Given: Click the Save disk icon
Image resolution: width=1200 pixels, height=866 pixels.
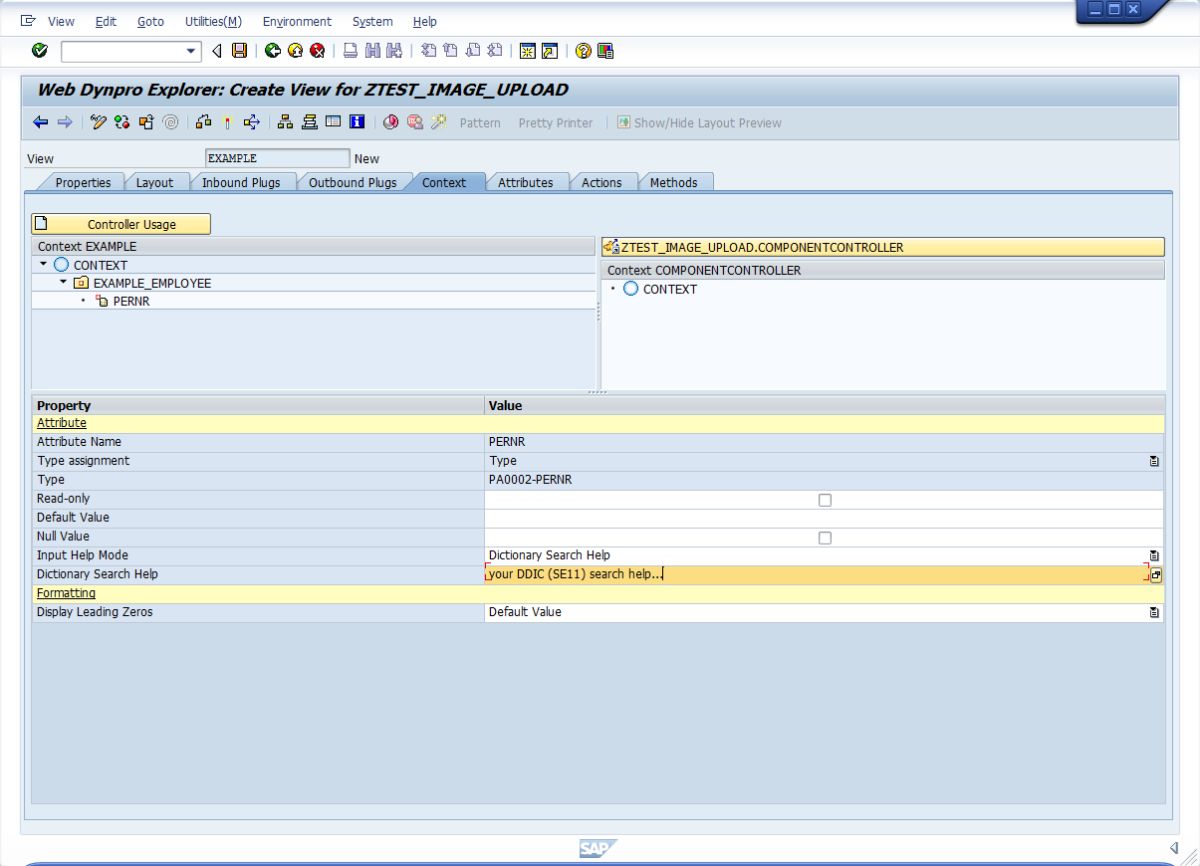Looking at the screenshot, I should click(x=239, y=51).
